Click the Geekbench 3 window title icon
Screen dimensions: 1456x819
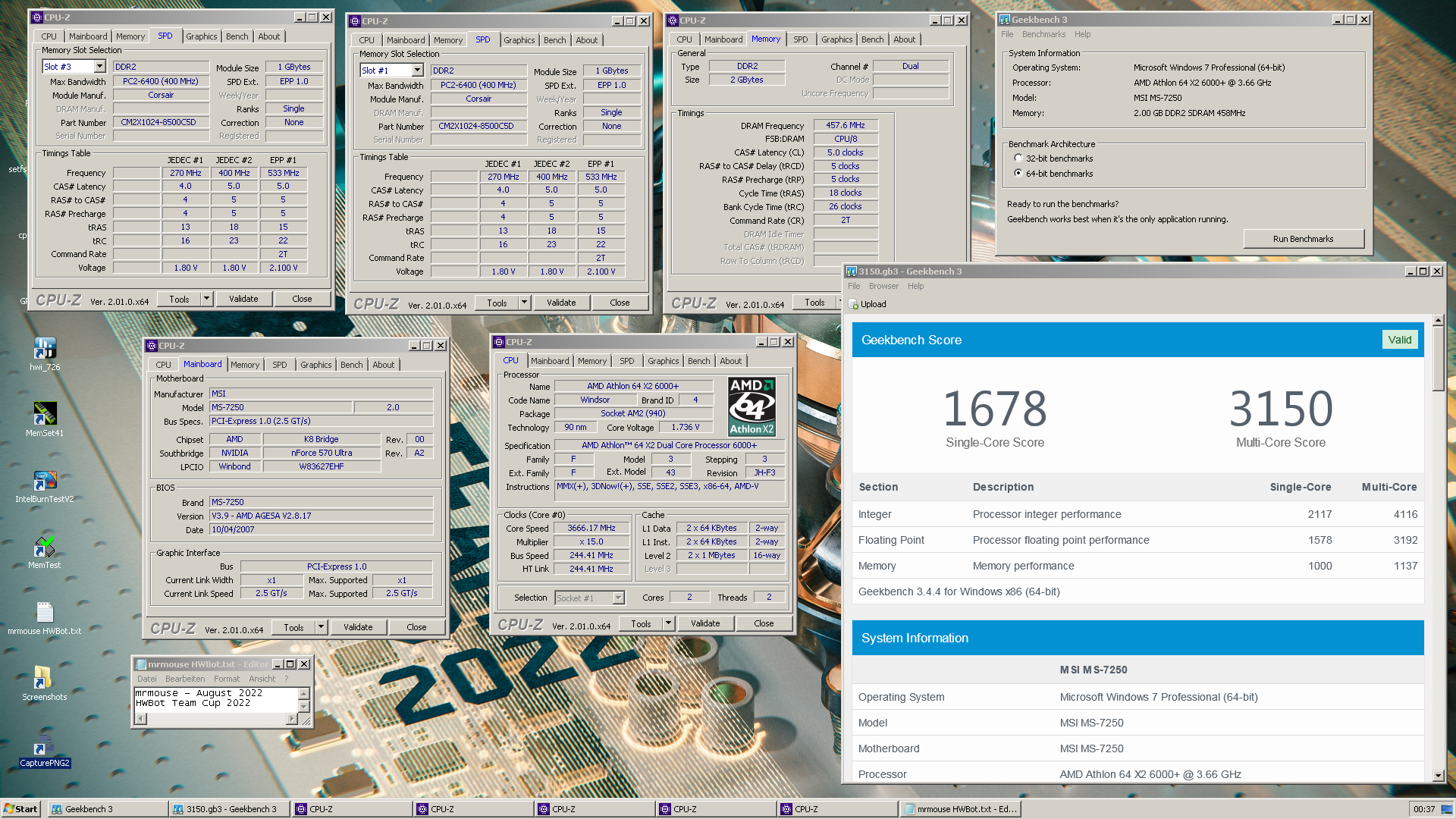point(1005,20)
